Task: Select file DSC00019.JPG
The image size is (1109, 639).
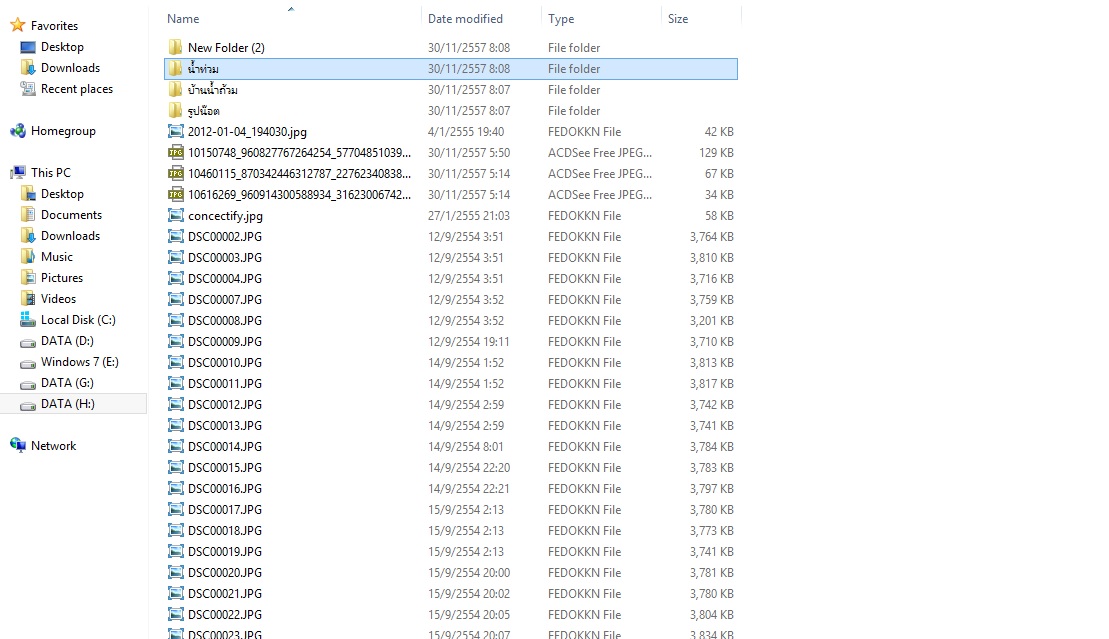Action: [451, 551]
